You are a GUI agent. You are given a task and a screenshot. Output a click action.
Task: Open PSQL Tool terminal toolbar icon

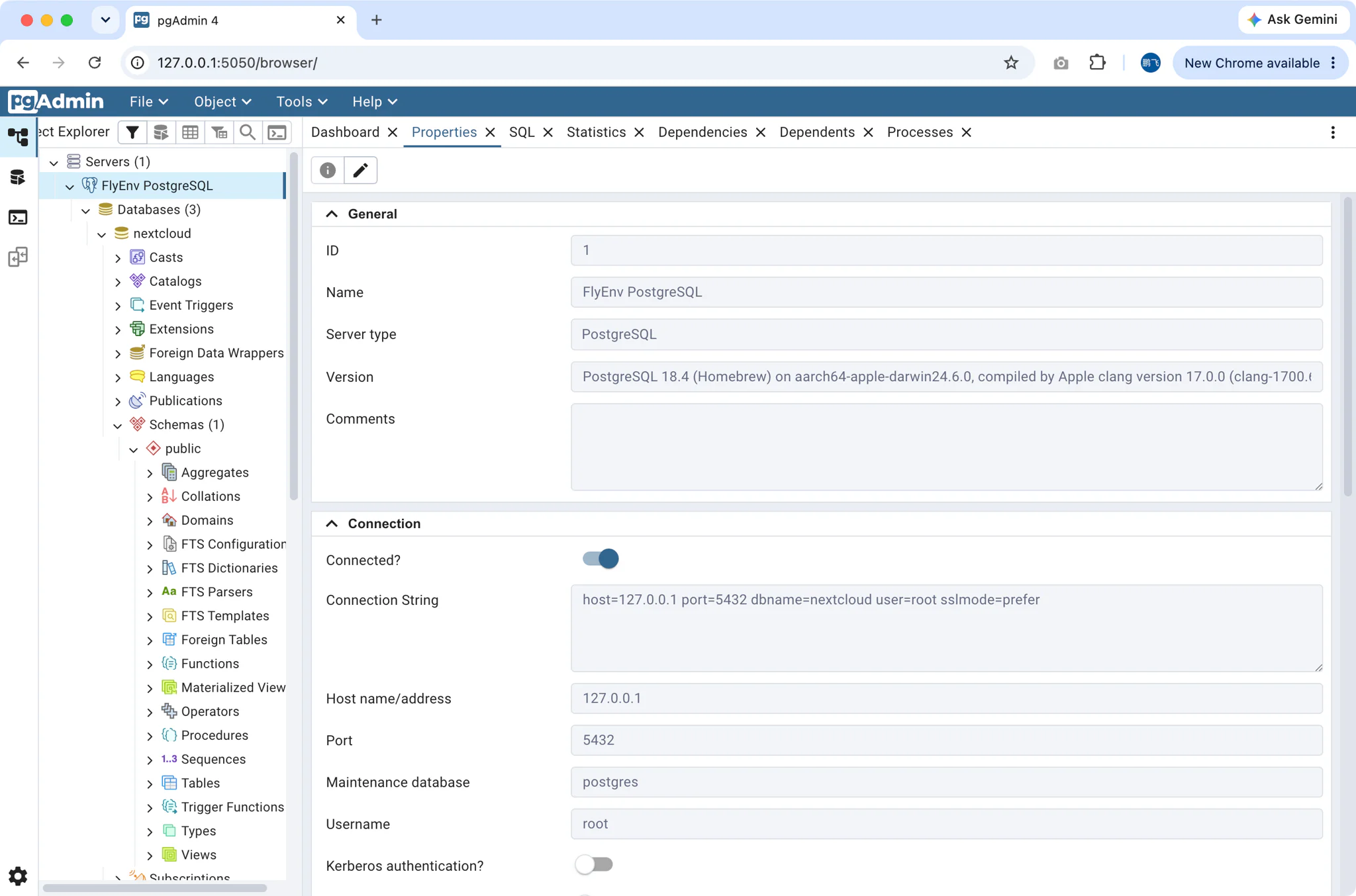(277, 132)
